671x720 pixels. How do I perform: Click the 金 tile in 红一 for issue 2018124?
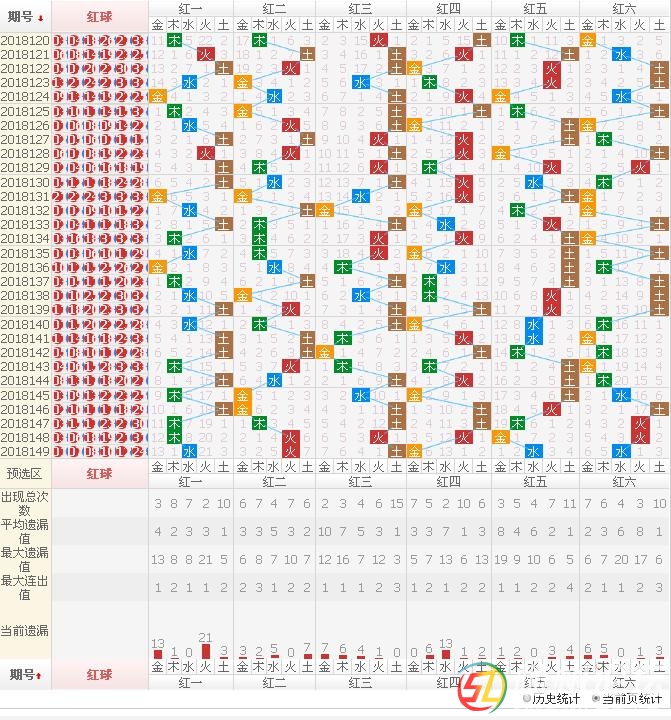tap(157, 97)
